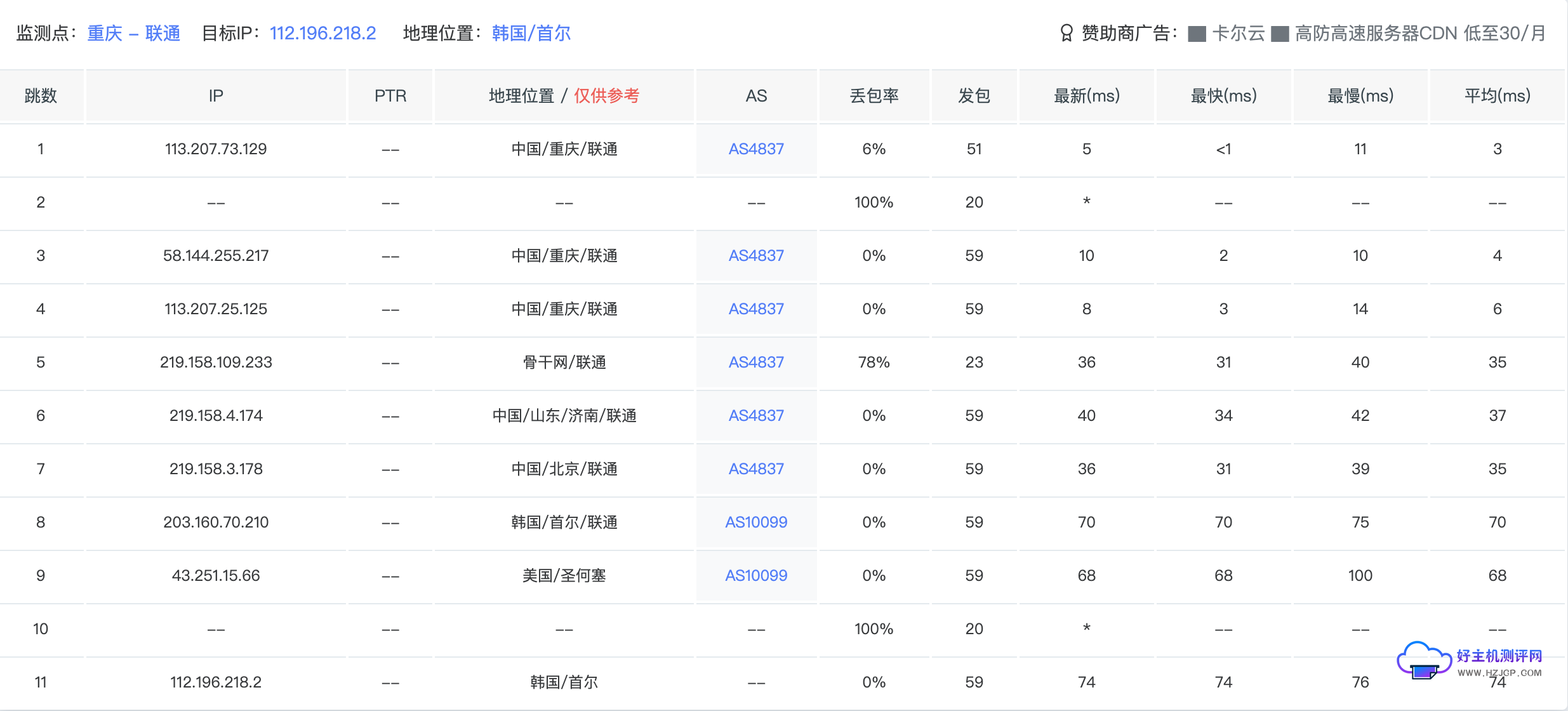Click the sponsor lightbulb icon

[x=1066, y=33]
